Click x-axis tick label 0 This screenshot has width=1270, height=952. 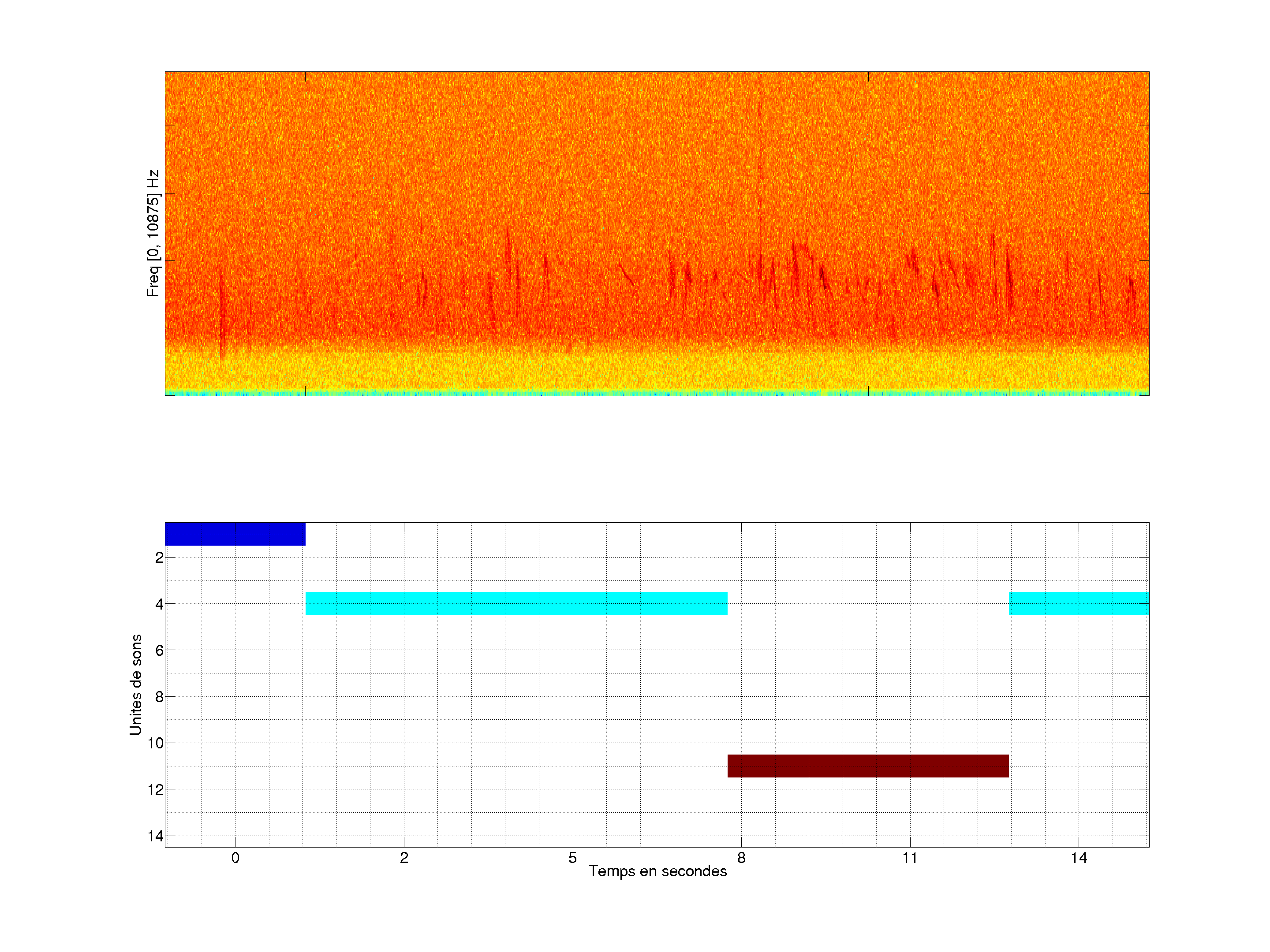click(235, 858)
